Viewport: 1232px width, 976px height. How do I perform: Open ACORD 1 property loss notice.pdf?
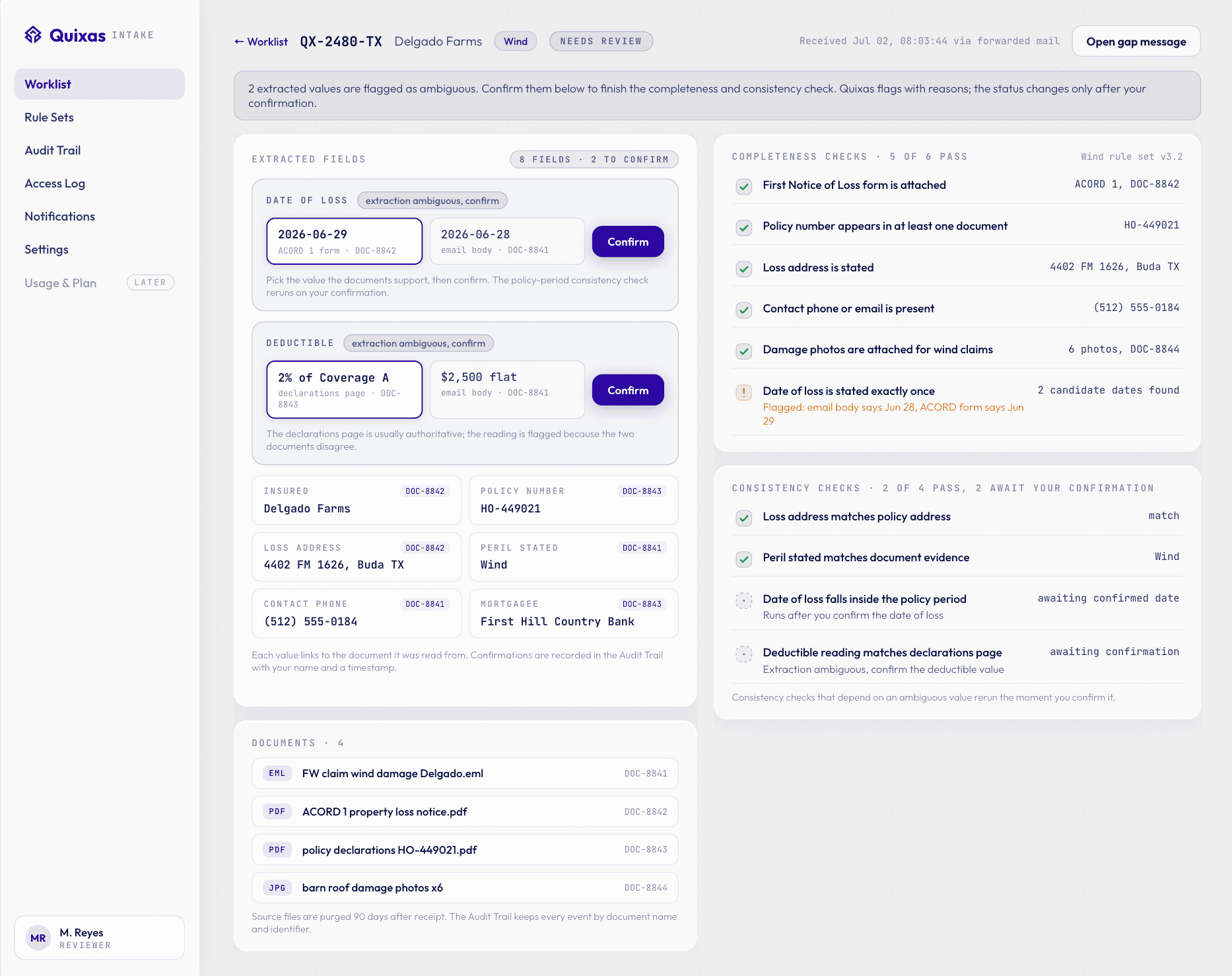pyautogui.click(x=465, y=812)
